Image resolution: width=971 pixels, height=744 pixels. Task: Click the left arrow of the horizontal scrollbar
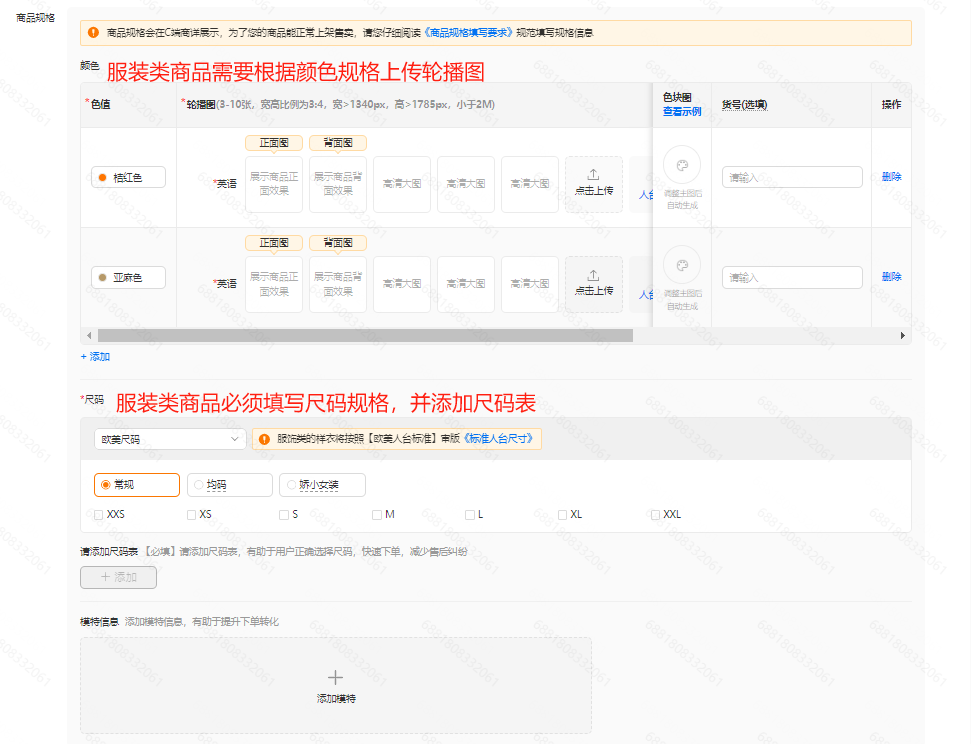pos(89,336)
